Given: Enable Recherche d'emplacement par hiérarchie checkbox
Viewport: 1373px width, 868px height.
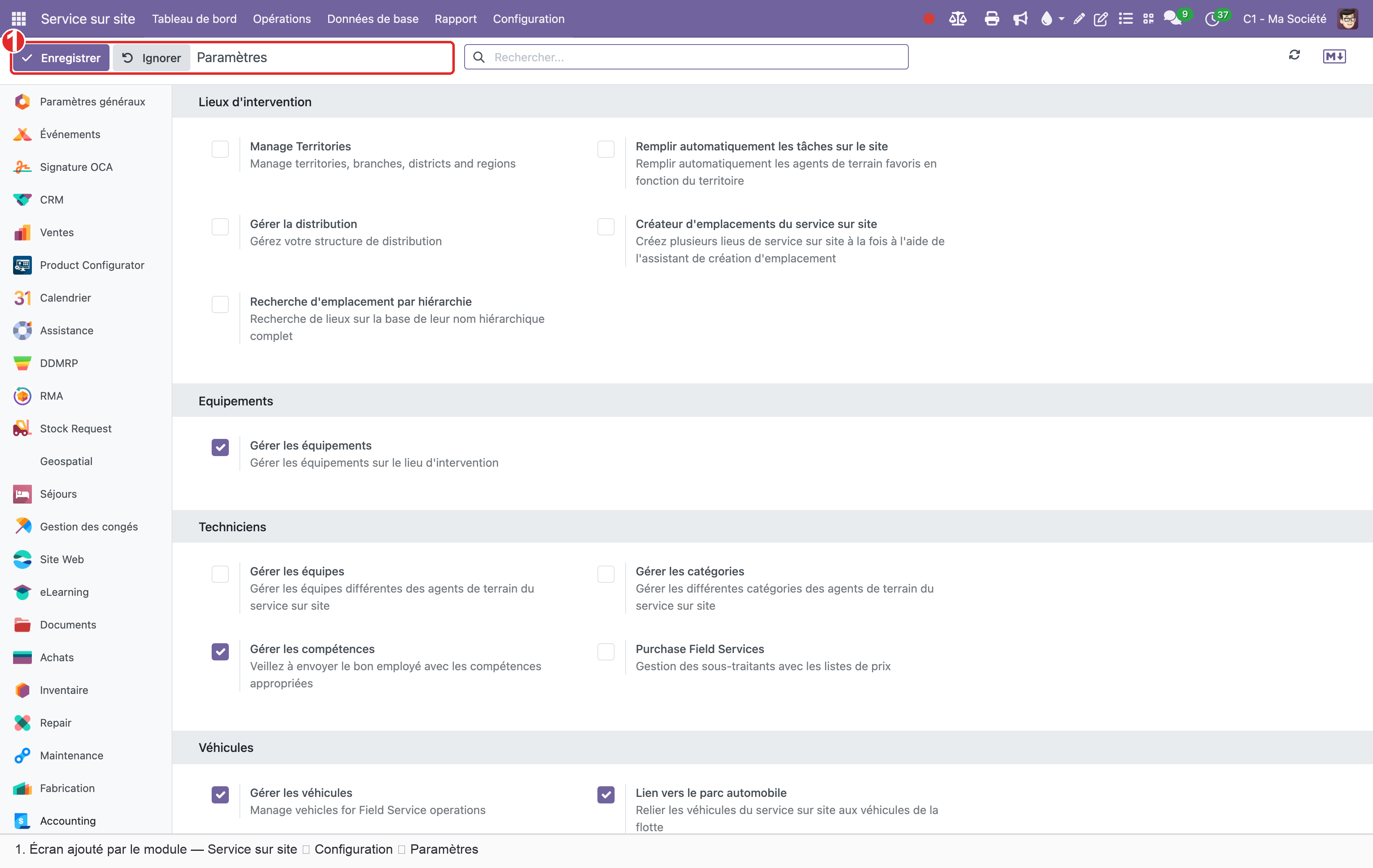Looking at the screenshot, I should (220, 304).
